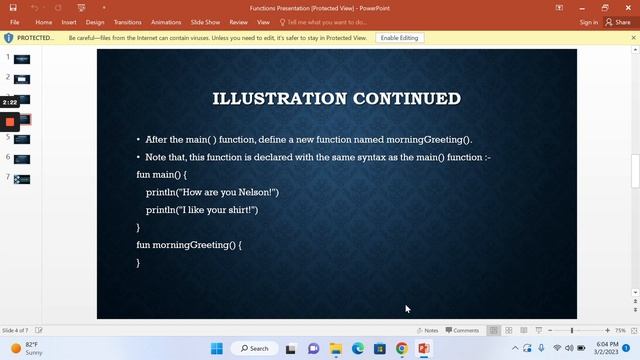Click Enable Editing button
Viewport: 640px width, 360px height.
(400, 38)
